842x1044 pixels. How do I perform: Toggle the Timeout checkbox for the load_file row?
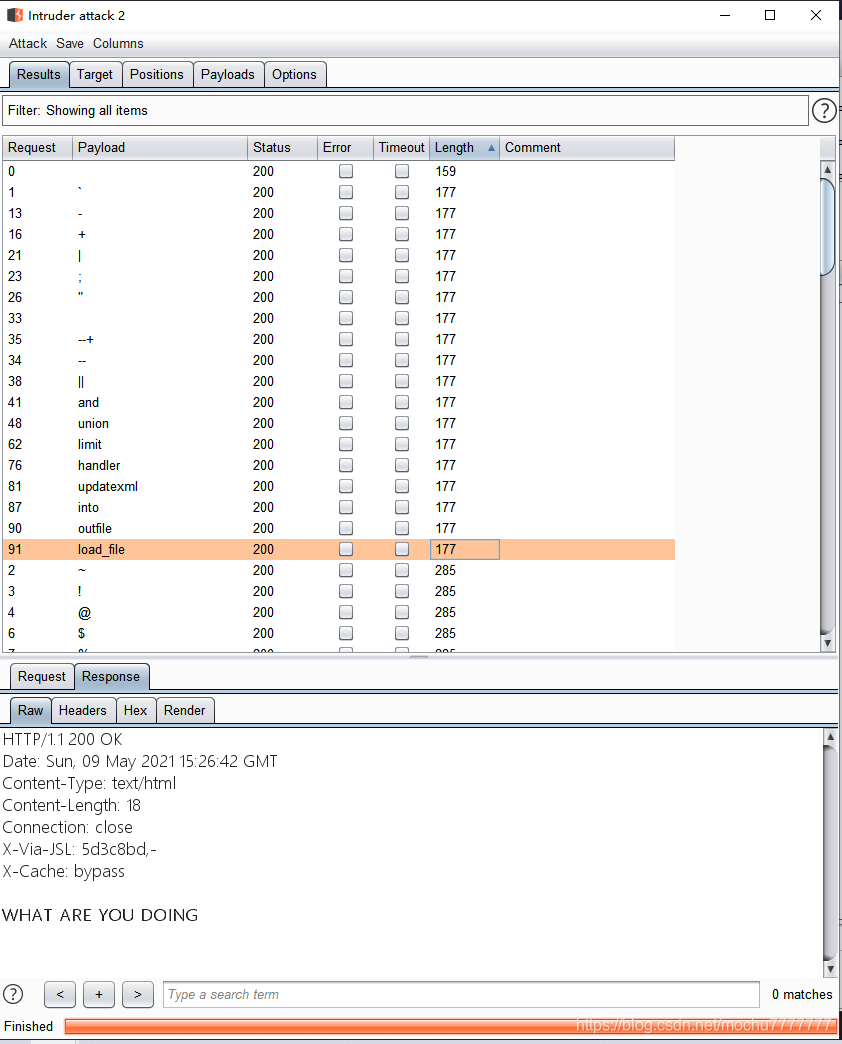(402, 549)
